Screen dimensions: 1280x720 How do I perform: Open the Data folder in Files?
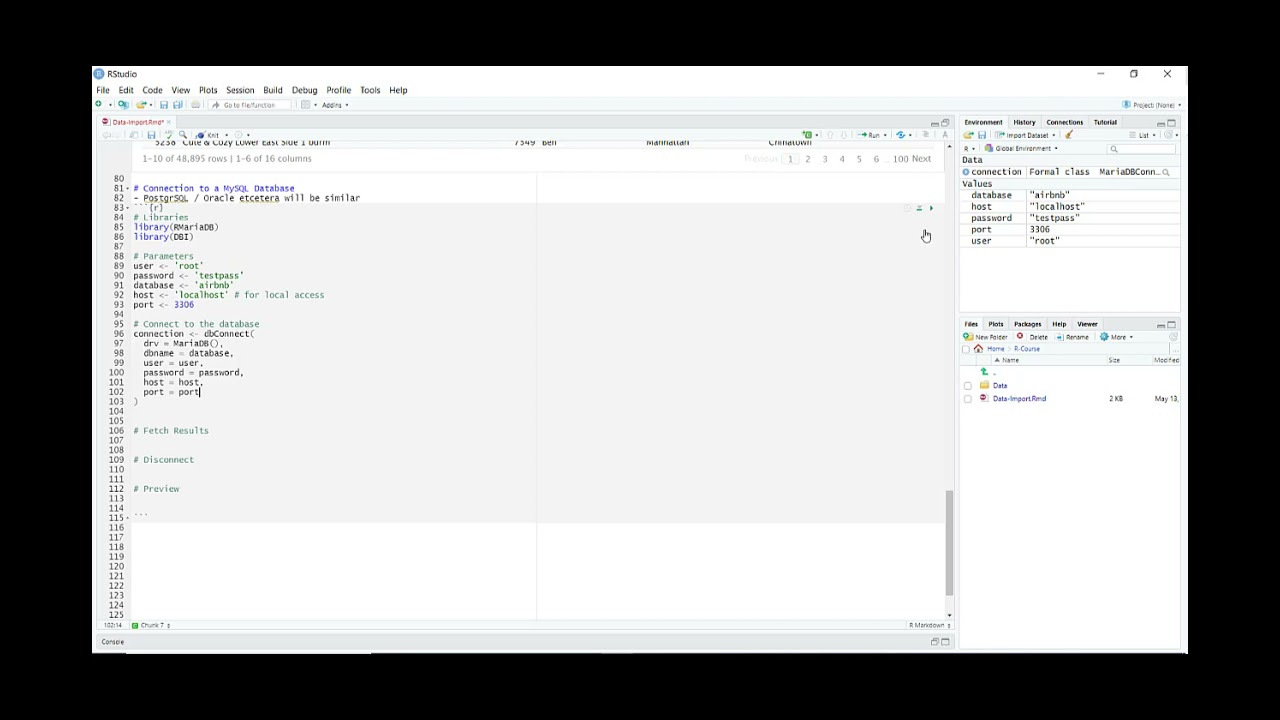pyautogui.click(x=1000, y=386)
